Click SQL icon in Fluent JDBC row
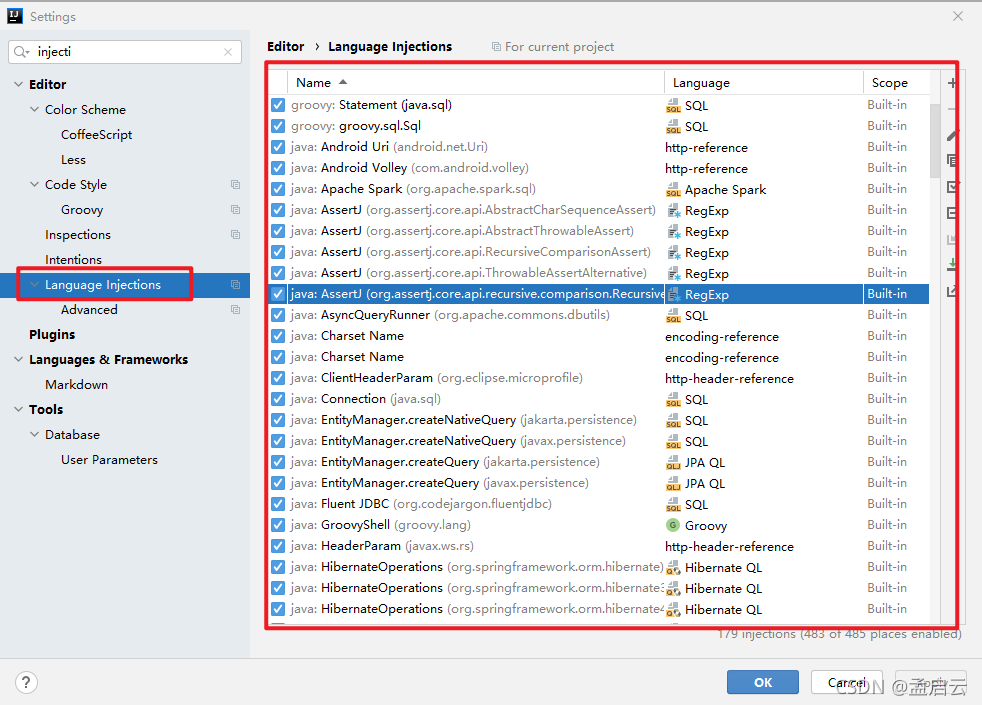The image size is (982, 705). tap(673, 504)
